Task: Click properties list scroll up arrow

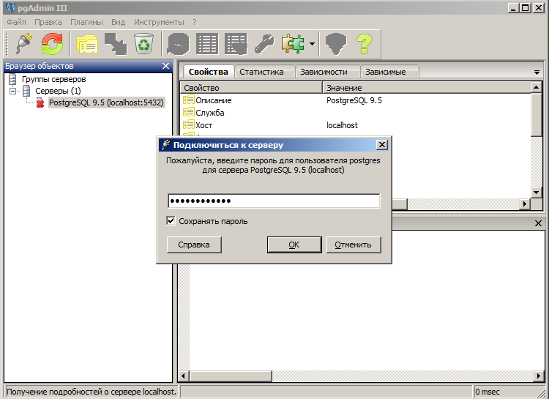Action: 536,87
